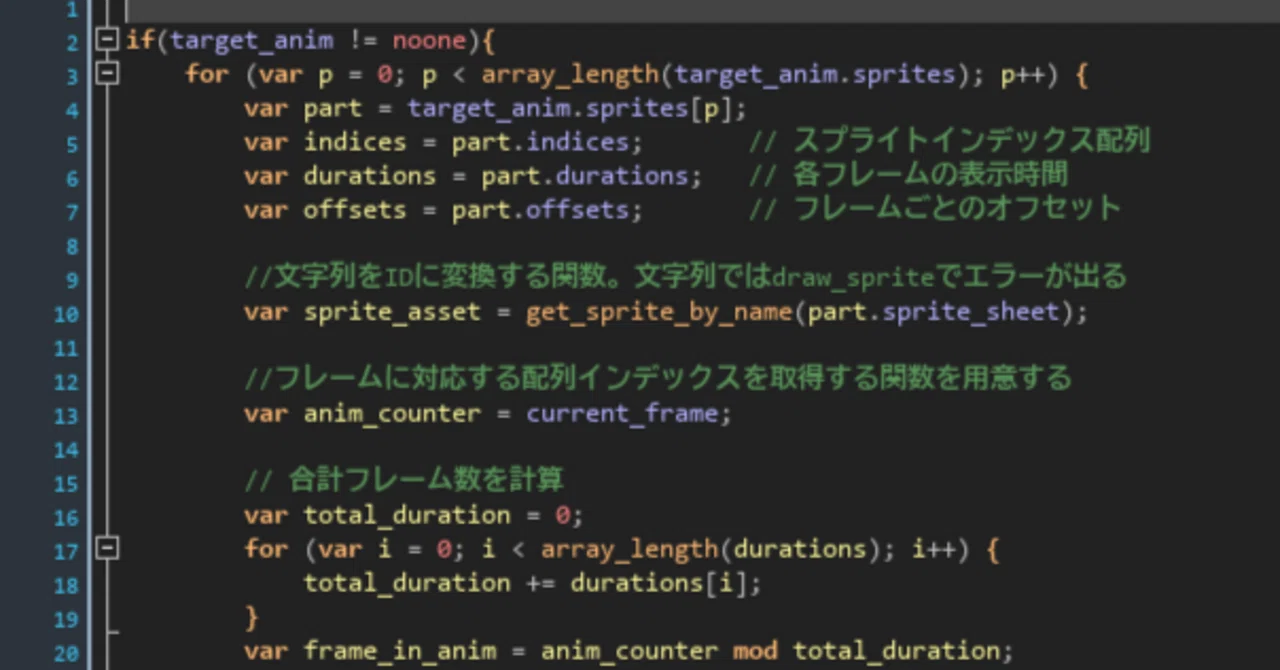Click line number 13 in the gutter
Image resolution: width=1280 pixels, height=670 pixels.
[x=65, y=416]
